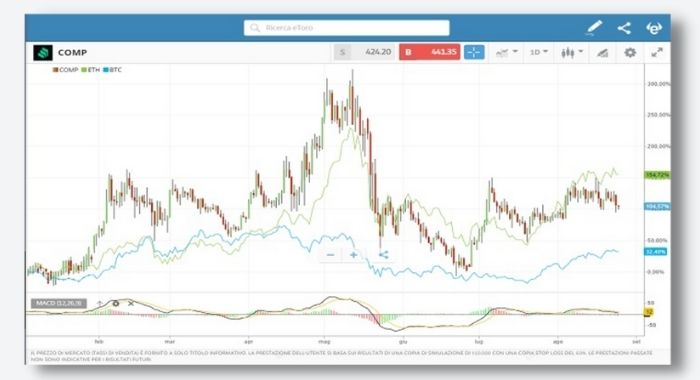Open chart settings gear icon
700x380 pixels.
[630, 53]
